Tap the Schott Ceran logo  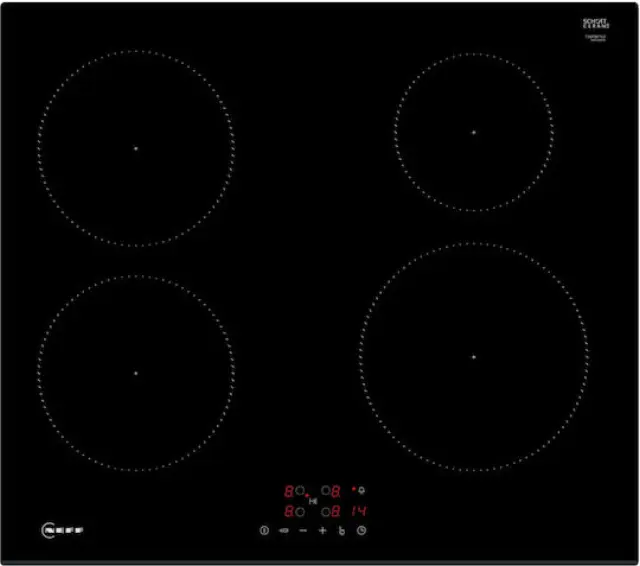tap(596, 24)
